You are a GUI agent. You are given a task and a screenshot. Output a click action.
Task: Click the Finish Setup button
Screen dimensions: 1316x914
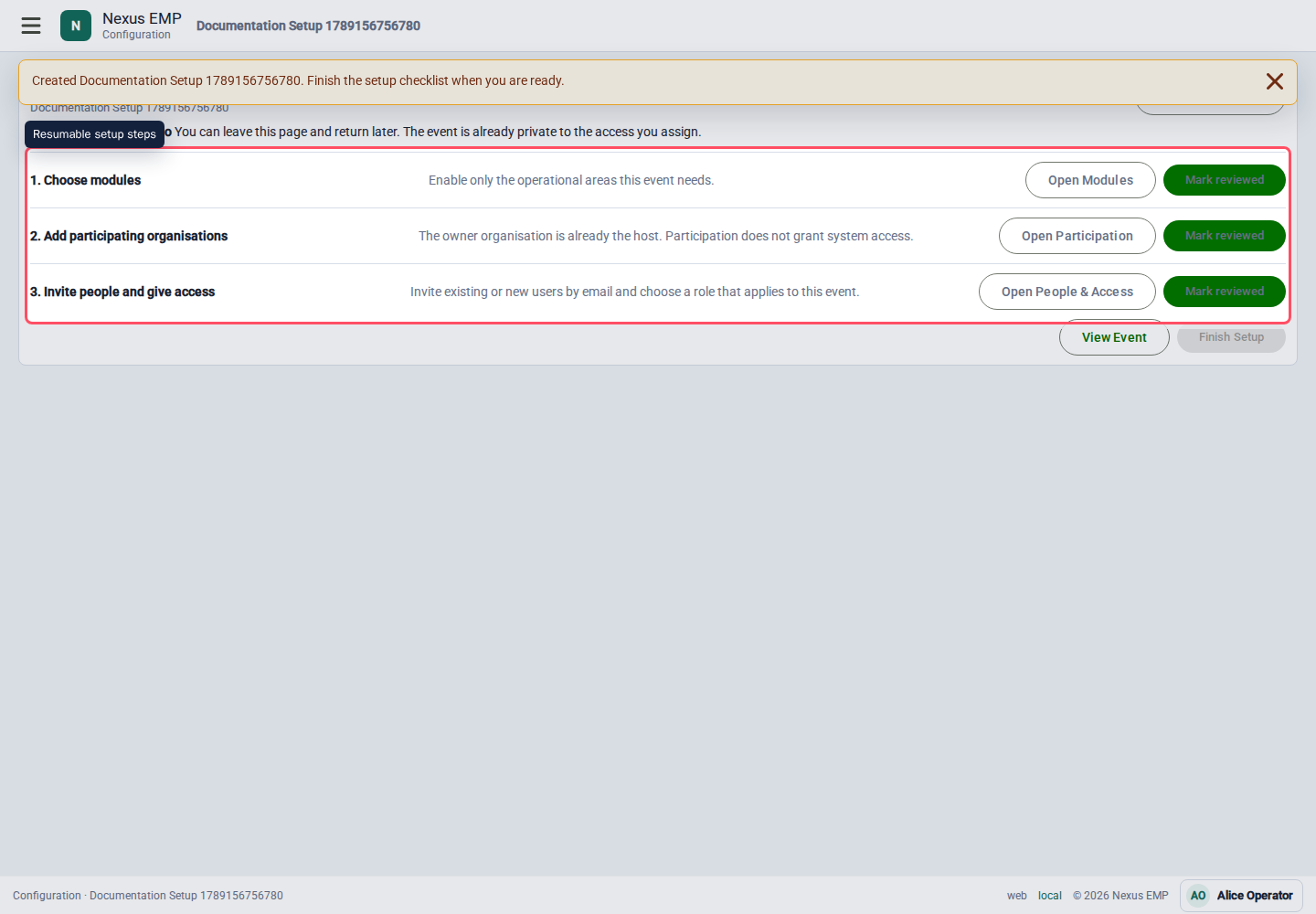click(x=1231, y=337)
